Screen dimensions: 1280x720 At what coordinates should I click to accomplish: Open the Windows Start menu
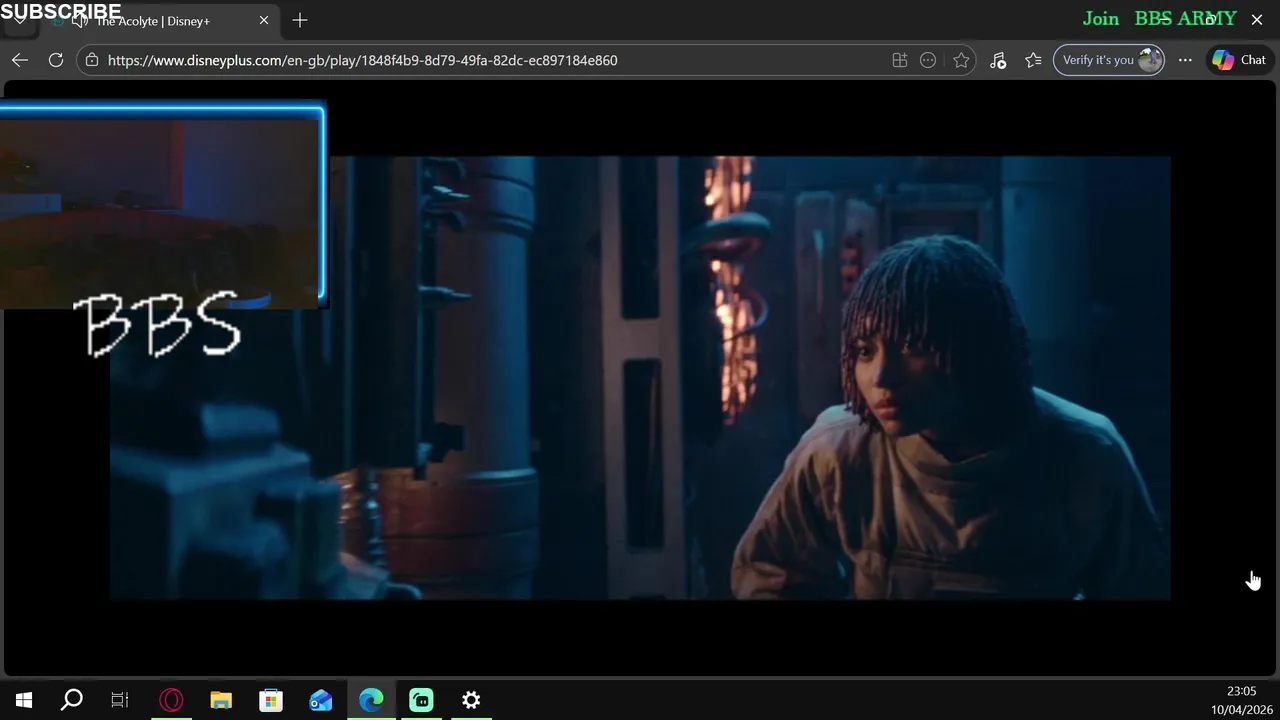tap(24, 700)
